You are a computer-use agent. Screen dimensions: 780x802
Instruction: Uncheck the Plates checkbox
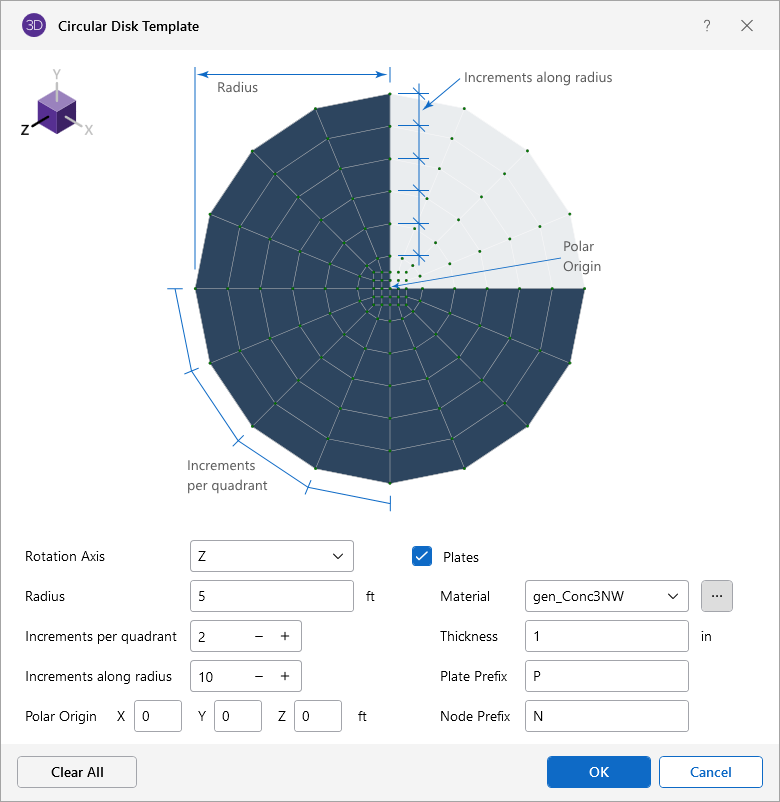(422, 557)
